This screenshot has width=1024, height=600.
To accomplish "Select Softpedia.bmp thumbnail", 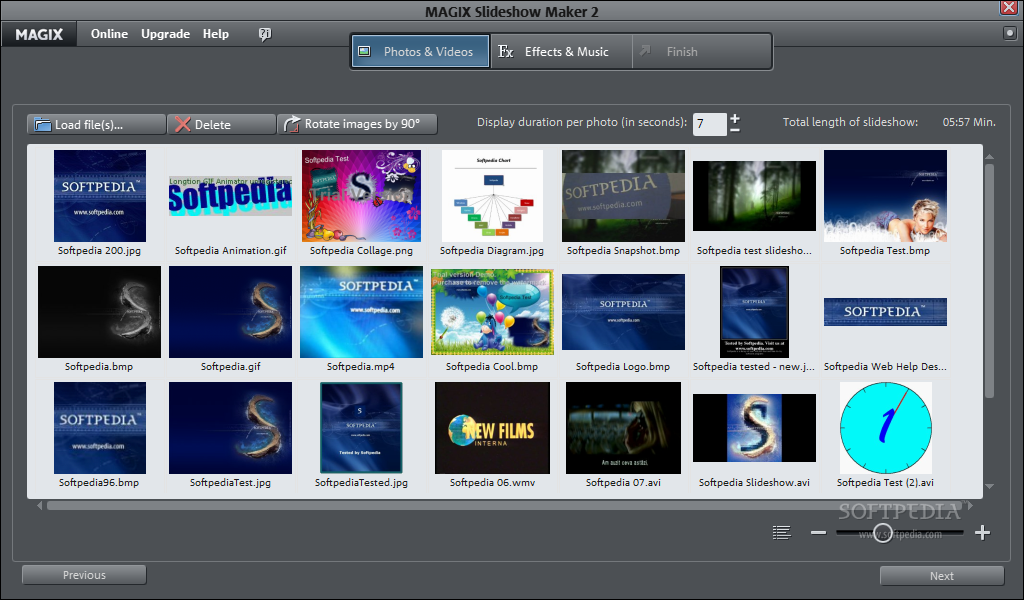I will tap(99, 312).
